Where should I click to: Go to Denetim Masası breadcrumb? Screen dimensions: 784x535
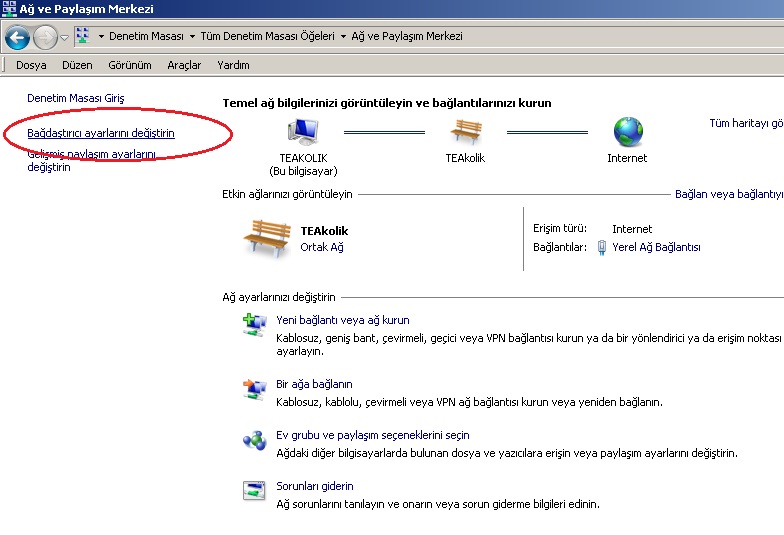click(x=146, y=36)
